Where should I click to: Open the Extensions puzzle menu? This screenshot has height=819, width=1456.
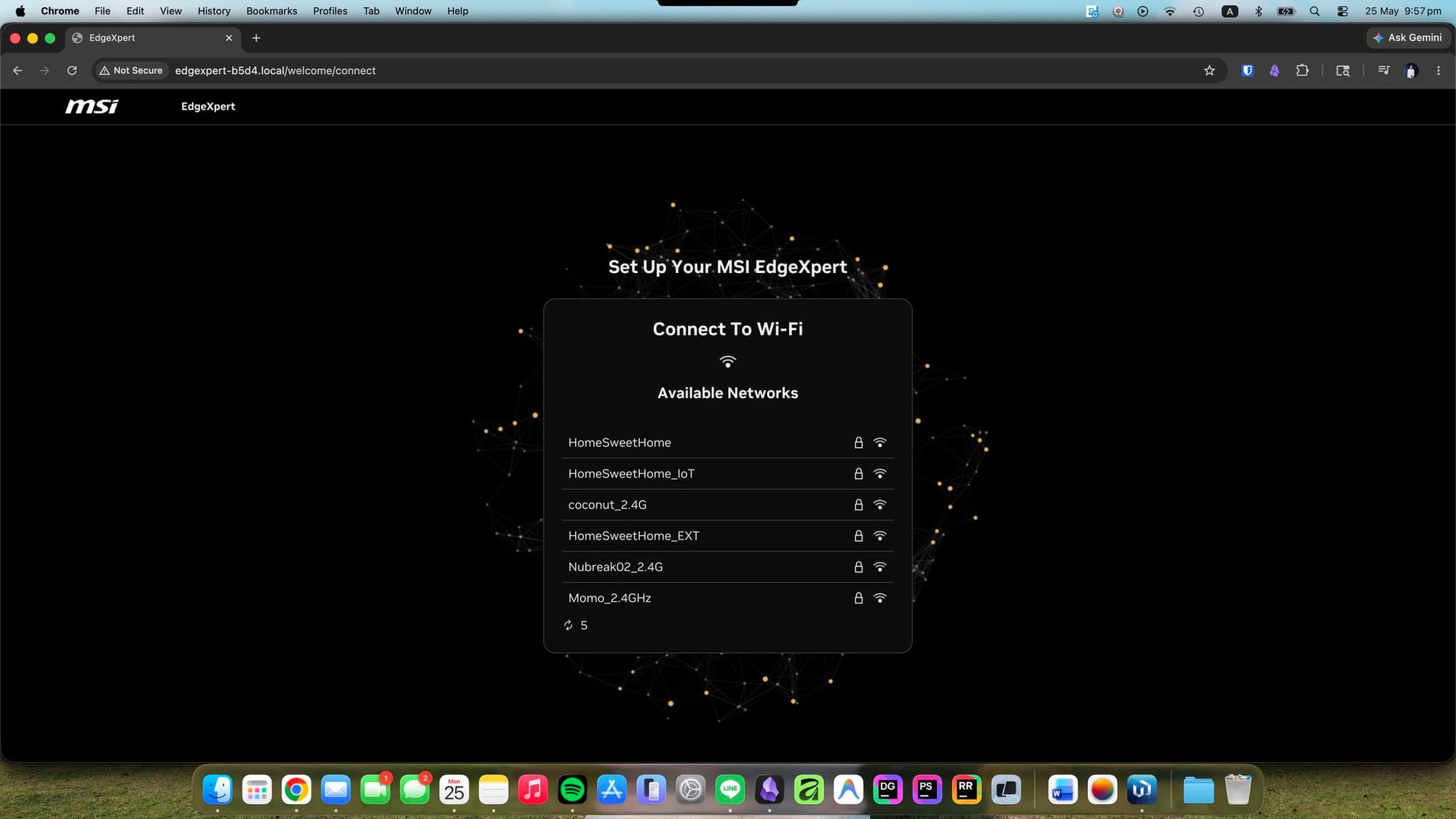1302,71
